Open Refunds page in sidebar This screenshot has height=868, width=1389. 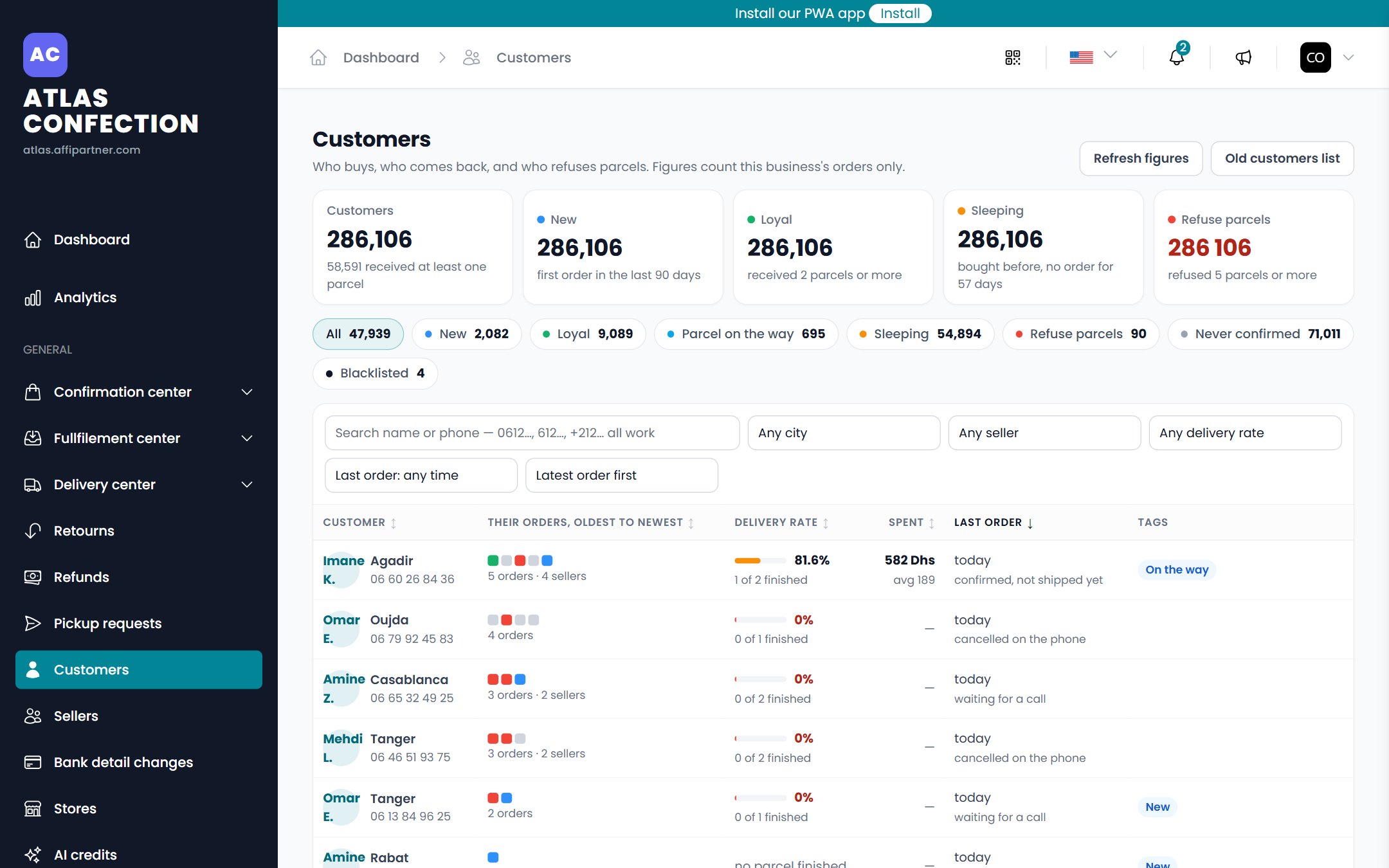click(x=139, y=577)
